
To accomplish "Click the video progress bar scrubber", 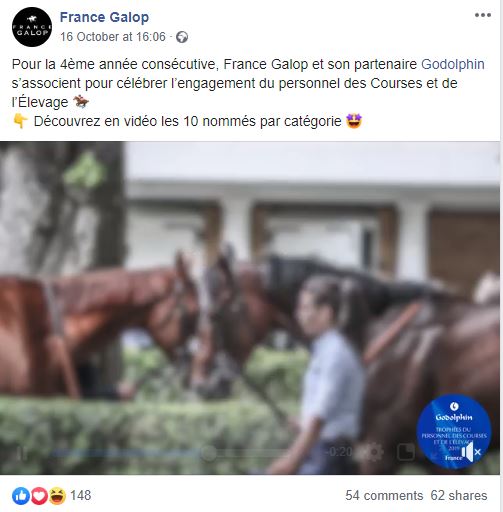I will click(x=208, y=453).
